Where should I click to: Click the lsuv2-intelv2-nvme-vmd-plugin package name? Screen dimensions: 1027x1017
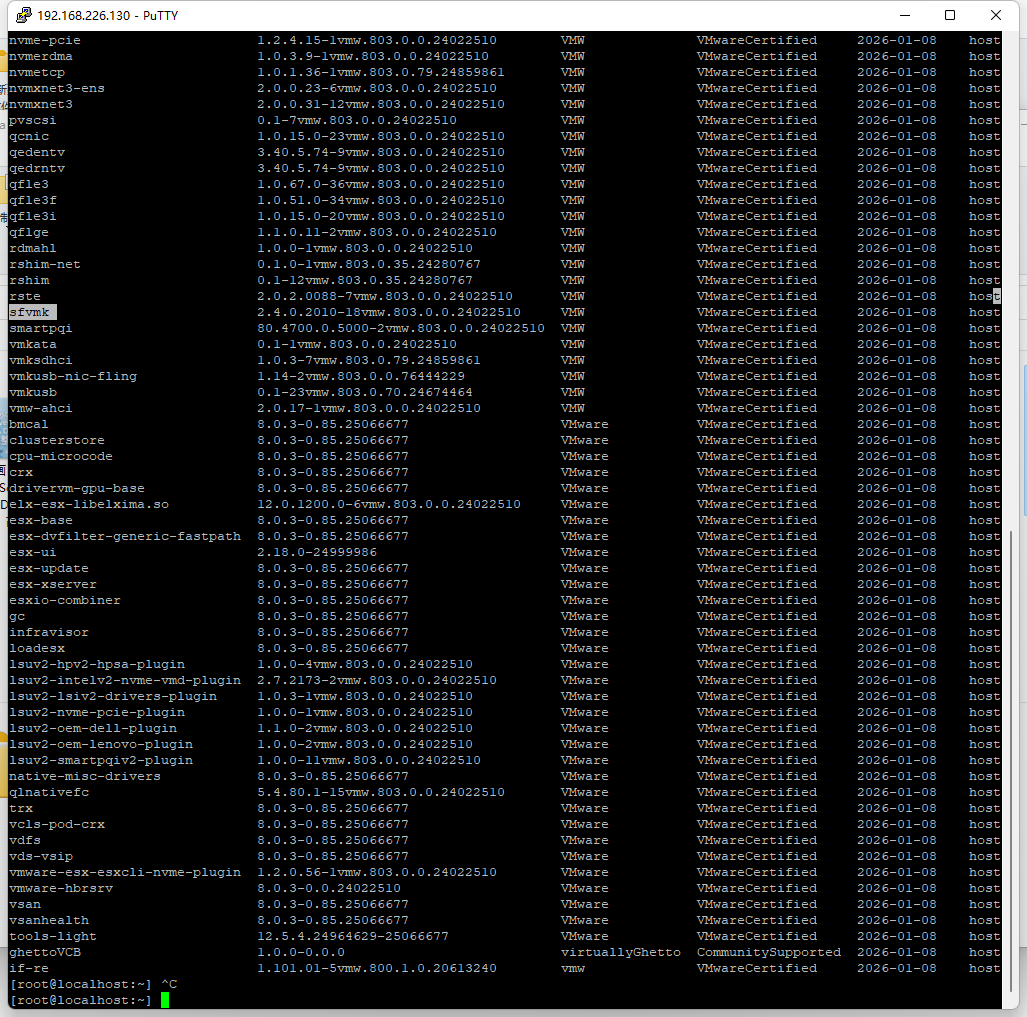[x=124, y=680]
